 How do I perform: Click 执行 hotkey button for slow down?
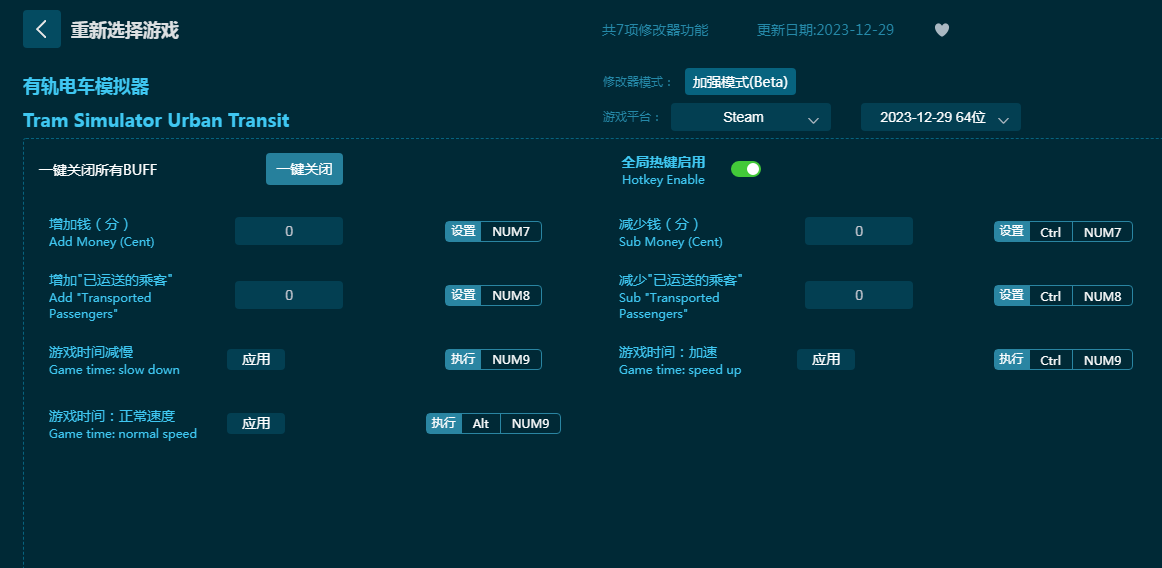pos(463,360)
